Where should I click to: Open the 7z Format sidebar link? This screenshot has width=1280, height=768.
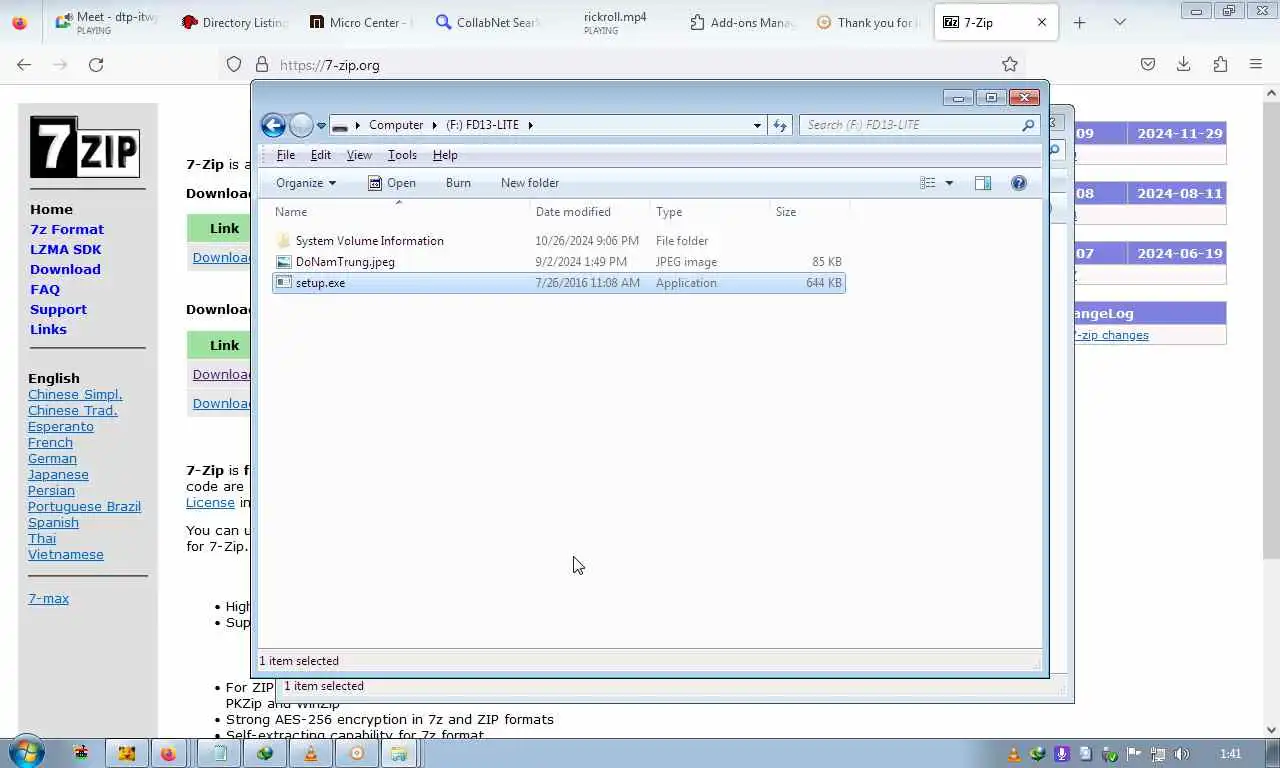67,229
